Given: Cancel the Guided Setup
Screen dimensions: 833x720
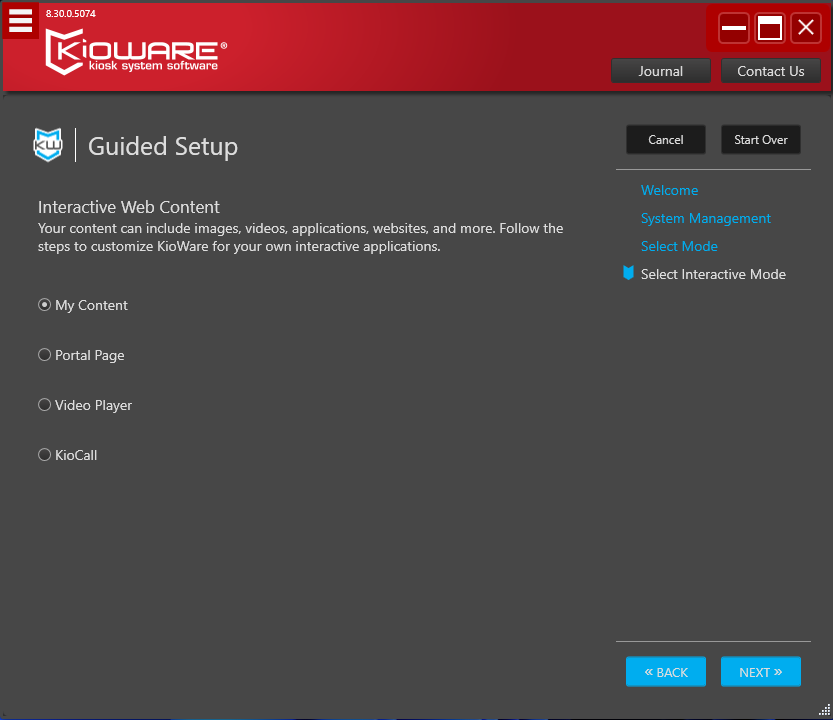Looking at the screenshot, I should (665, 139).
